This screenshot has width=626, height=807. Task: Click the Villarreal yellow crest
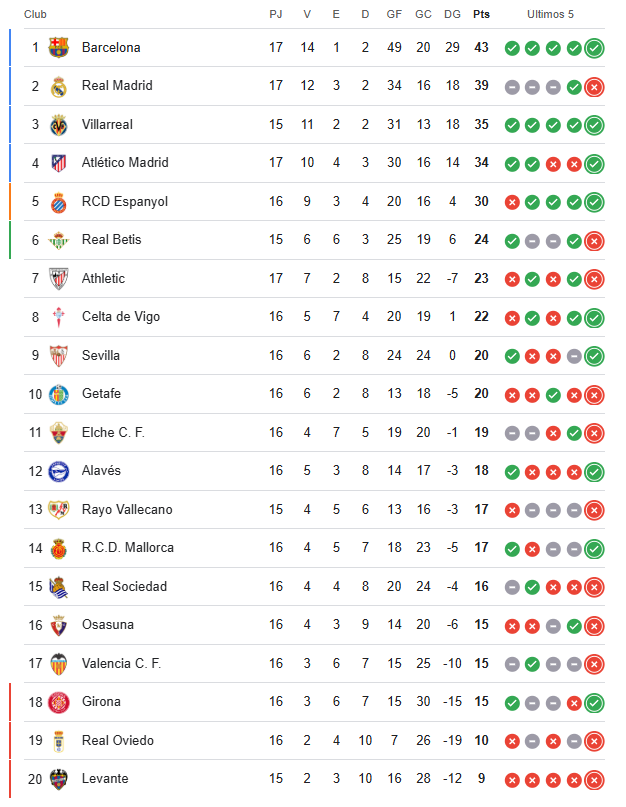[58, 124]
